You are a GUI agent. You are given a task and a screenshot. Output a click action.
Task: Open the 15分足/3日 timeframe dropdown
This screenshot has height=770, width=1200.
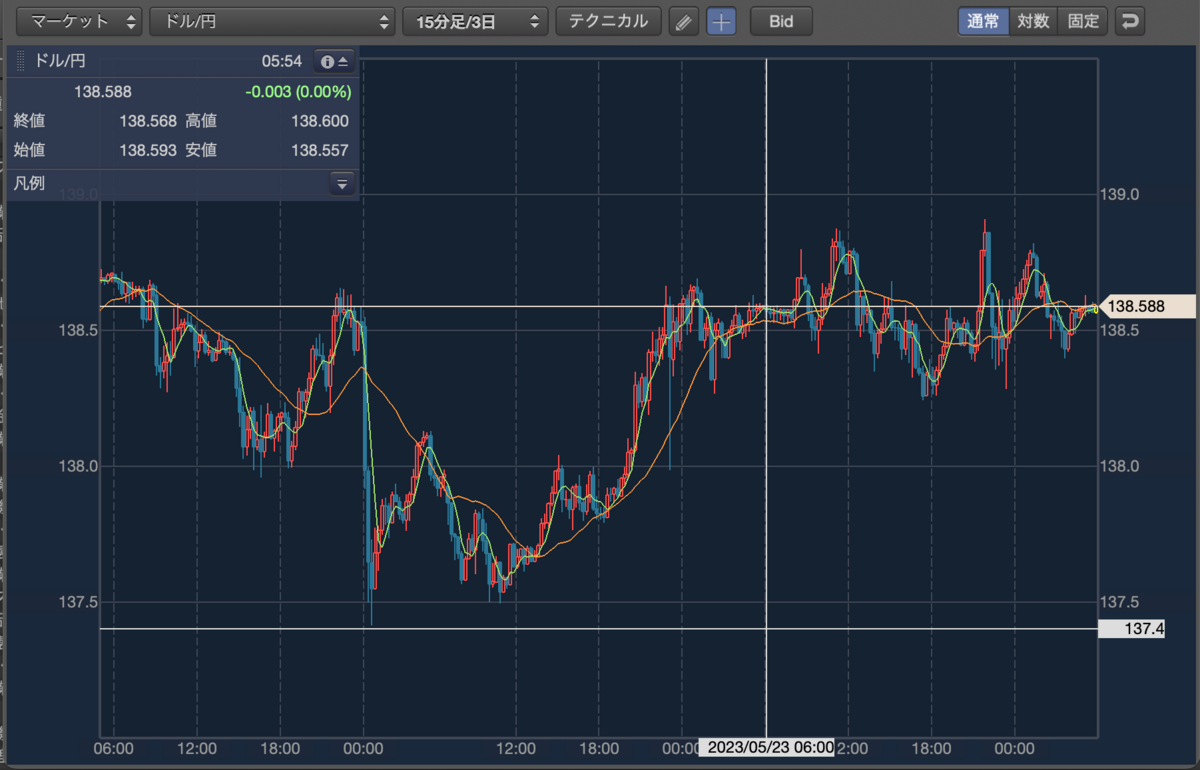(x=475, y=21)
